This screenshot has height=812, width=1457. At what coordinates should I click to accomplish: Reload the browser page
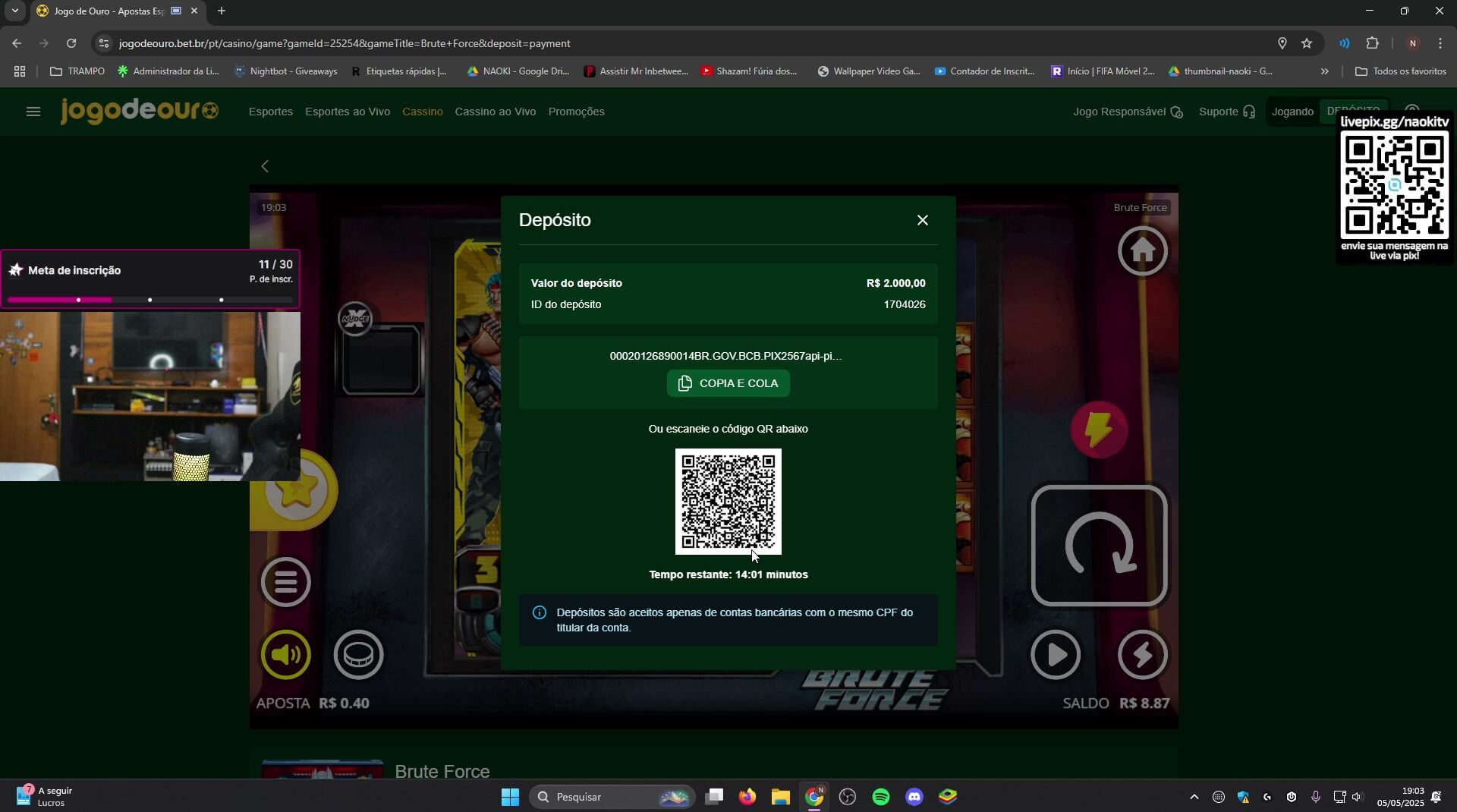(x=71, y=43)
